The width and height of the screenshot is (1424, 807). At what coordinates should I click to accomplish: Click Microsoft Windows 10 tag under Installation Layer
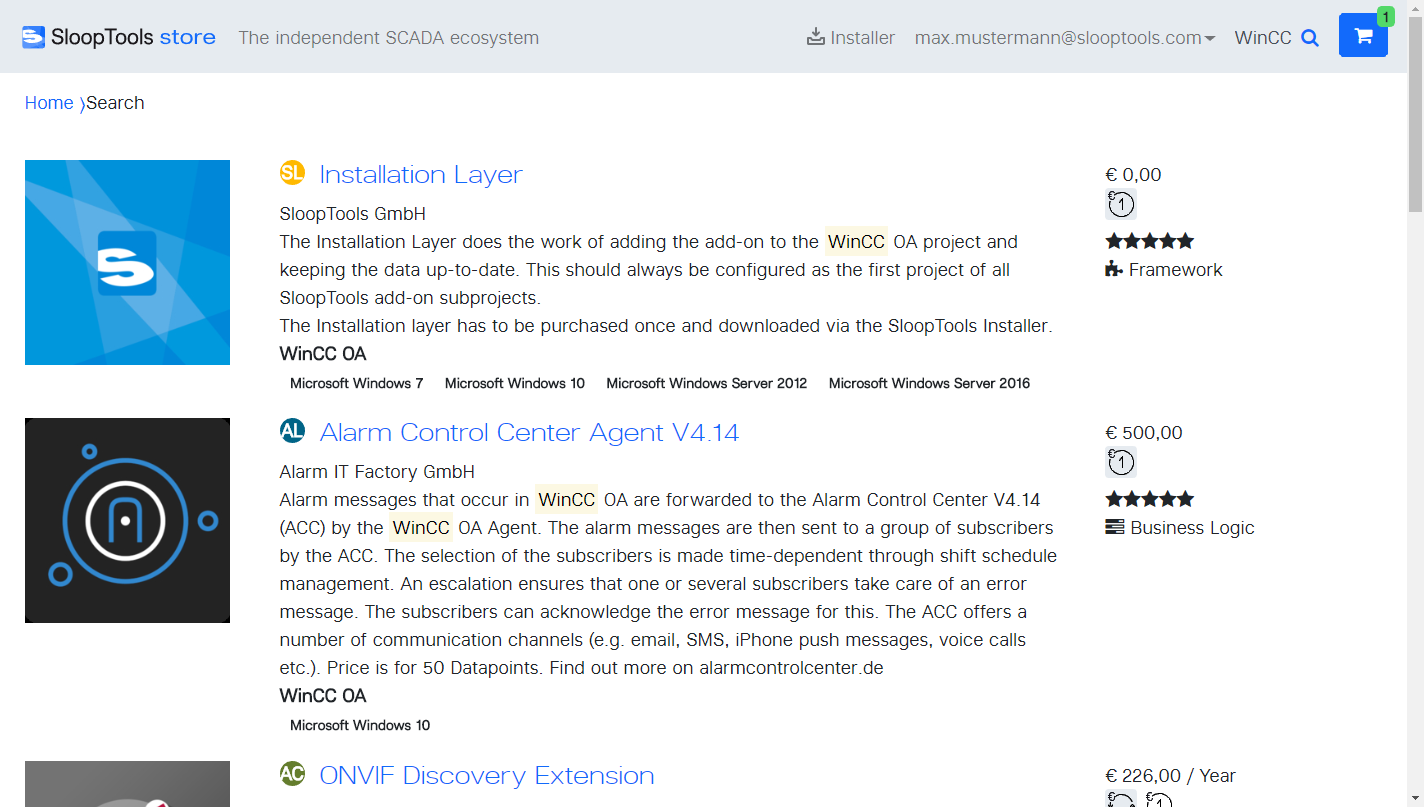(515, 383)
